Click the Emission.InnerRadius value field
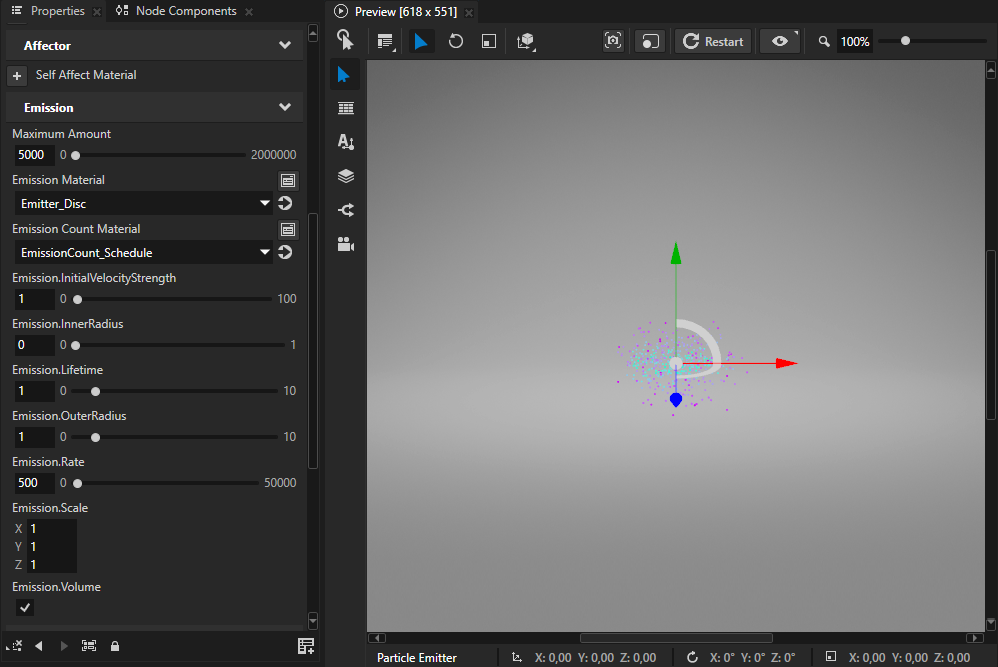 click(x=34, y=345)
